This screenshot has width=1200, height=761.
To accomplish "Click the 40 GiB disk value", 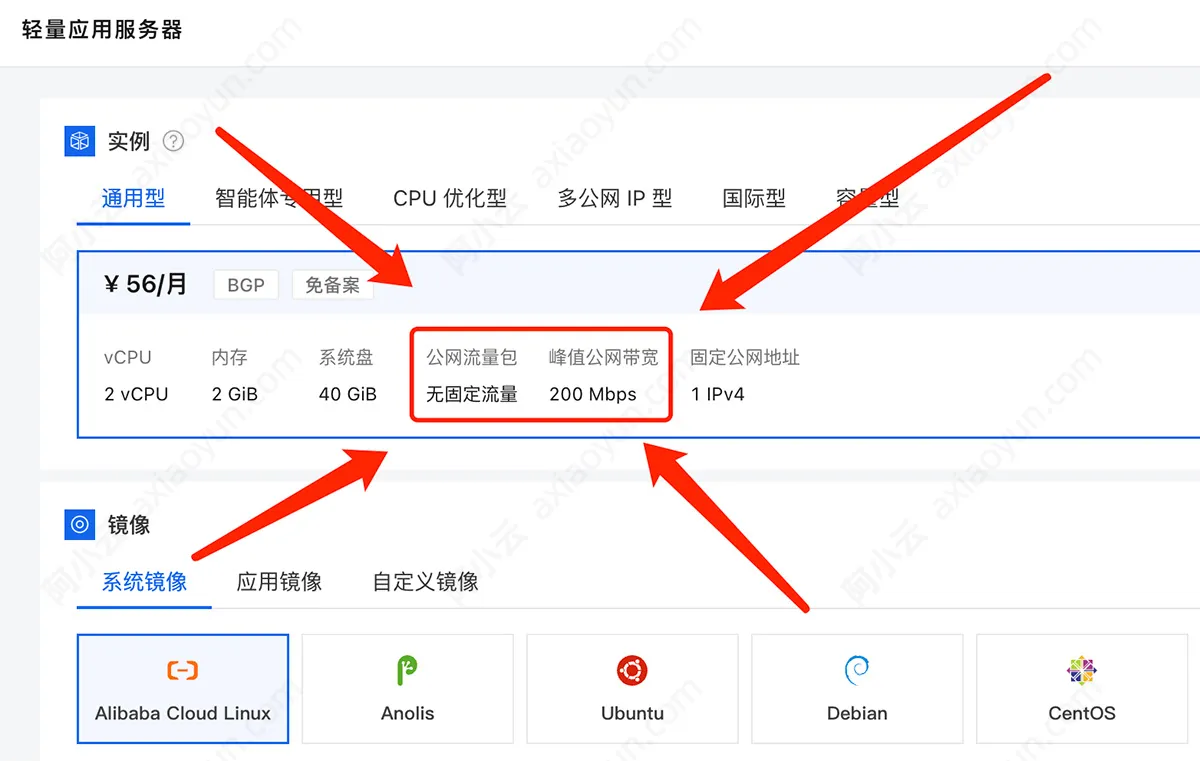I will [348, 394].
